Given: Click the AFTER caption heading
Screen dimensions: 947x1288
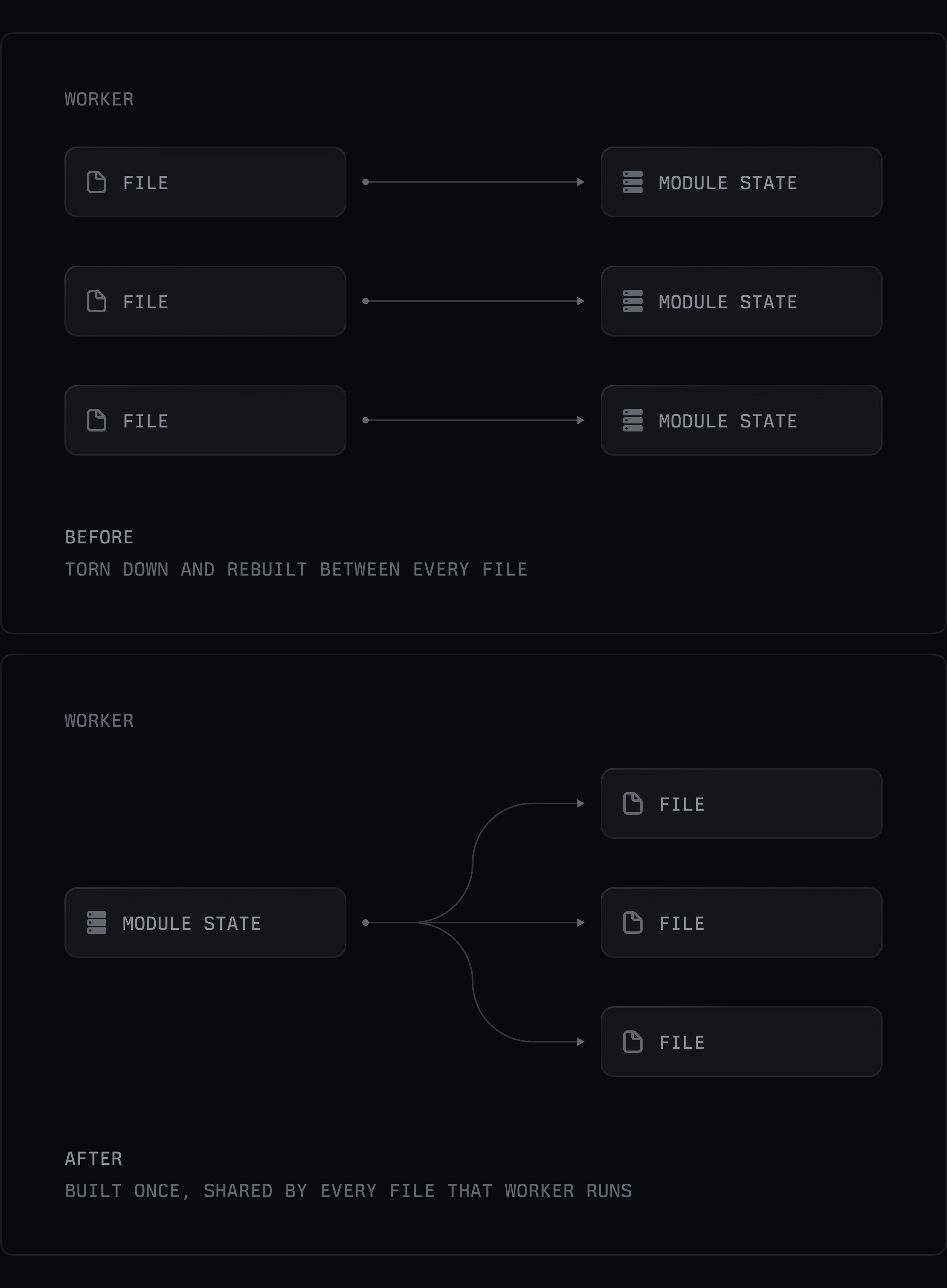Looking at the screenshot, I should click(x=93, y=1158).
